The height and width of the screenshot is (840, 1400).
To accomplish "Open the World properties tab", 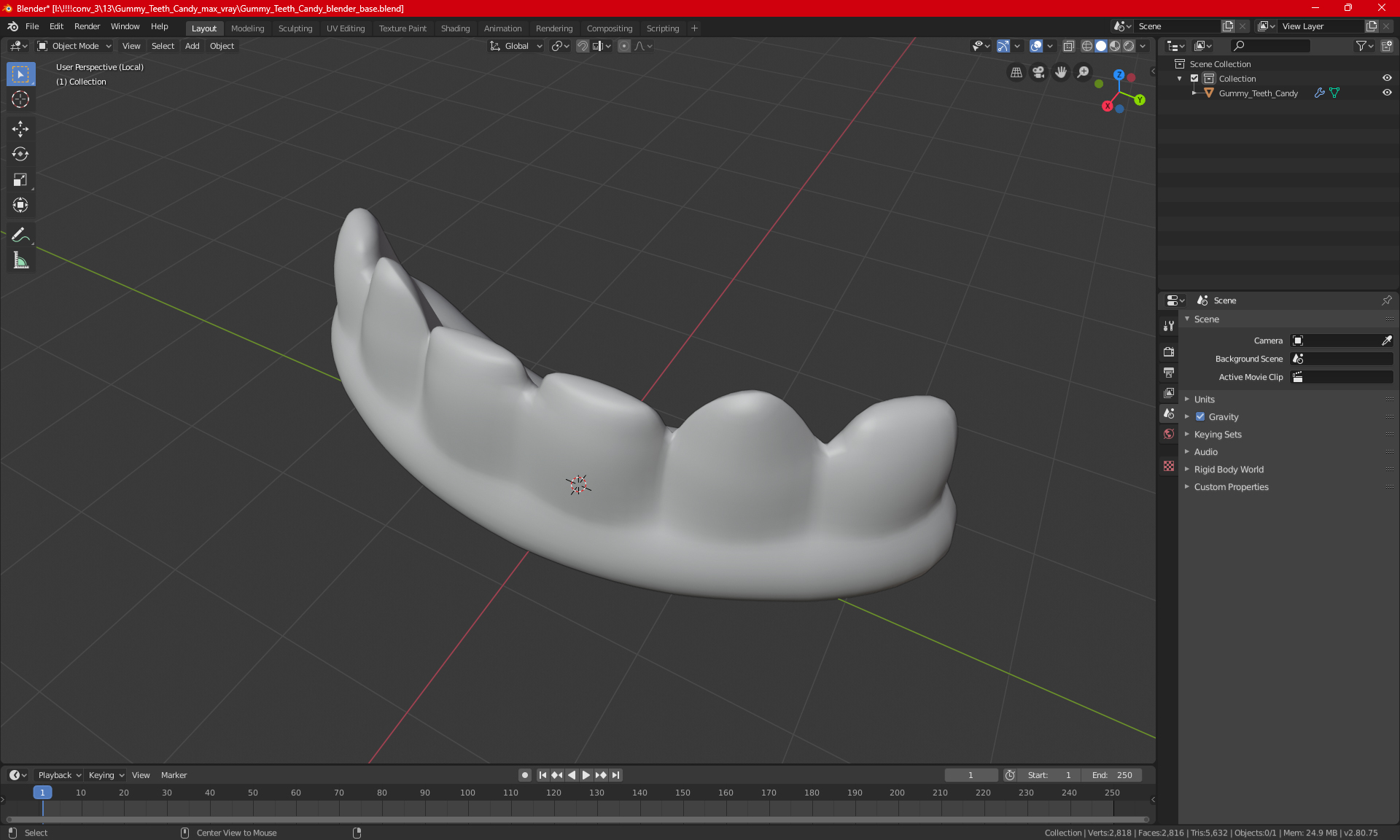I will 1169,434.
